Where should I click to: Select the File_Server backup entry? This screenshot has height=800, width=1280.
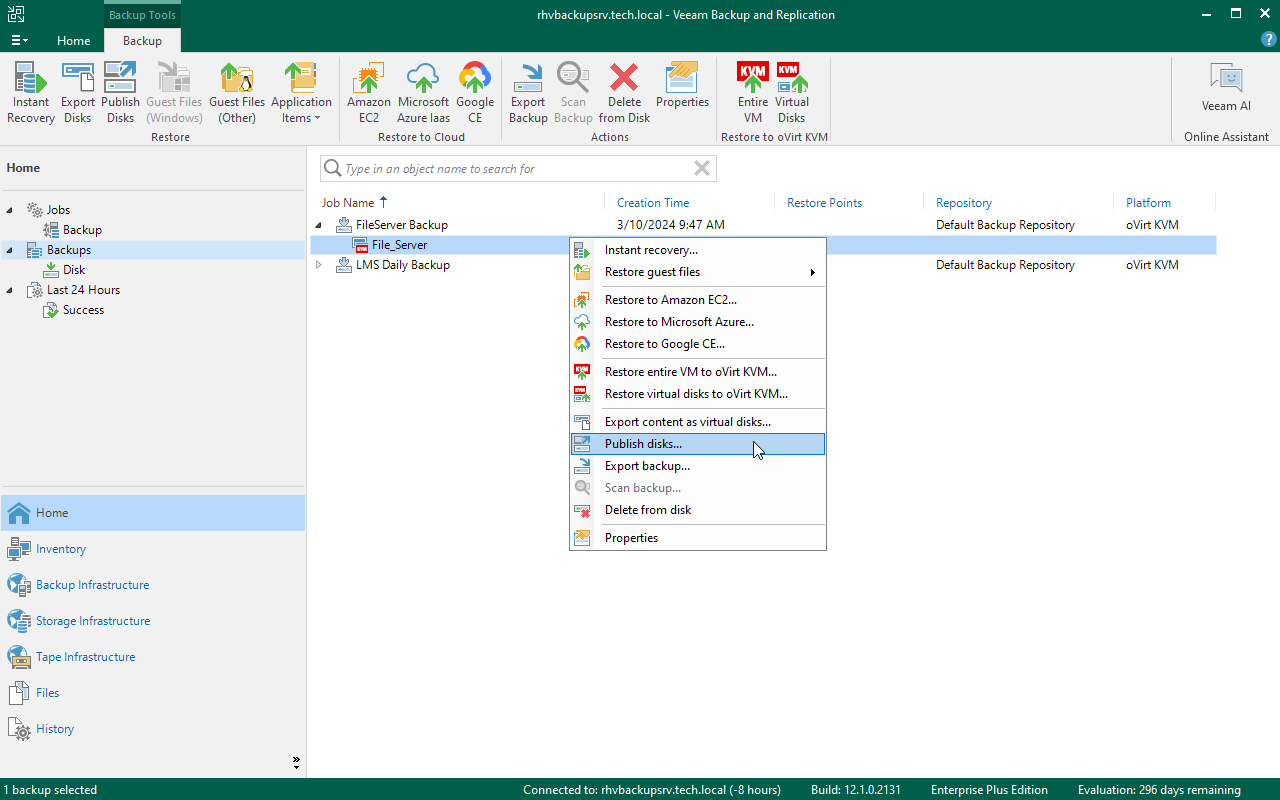tap(399, 245)
